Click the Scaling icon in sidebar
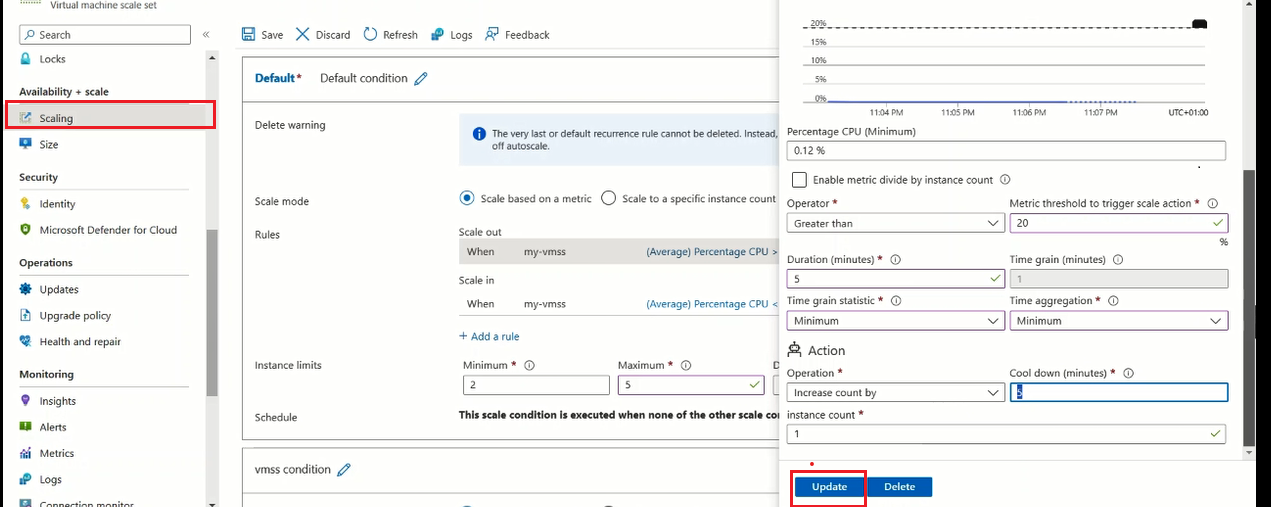 (26, 118)
